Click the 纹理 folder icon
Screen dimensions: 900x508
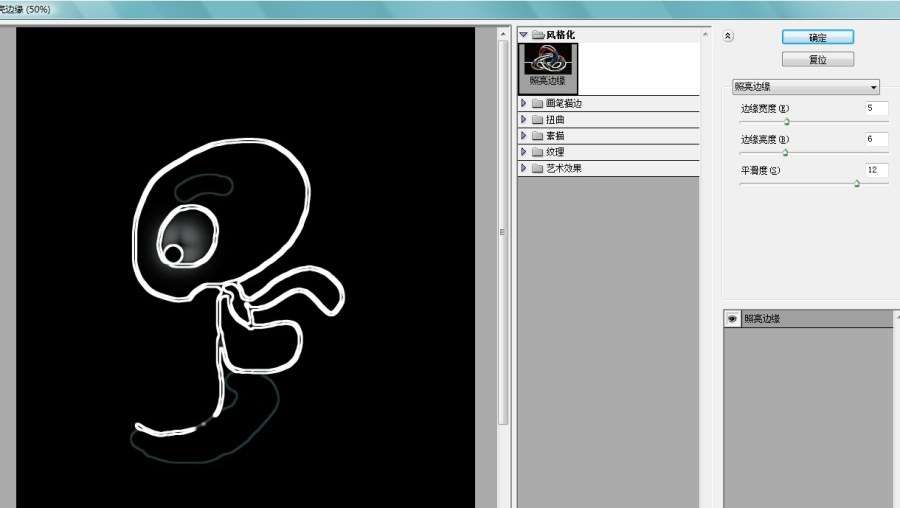538,152
